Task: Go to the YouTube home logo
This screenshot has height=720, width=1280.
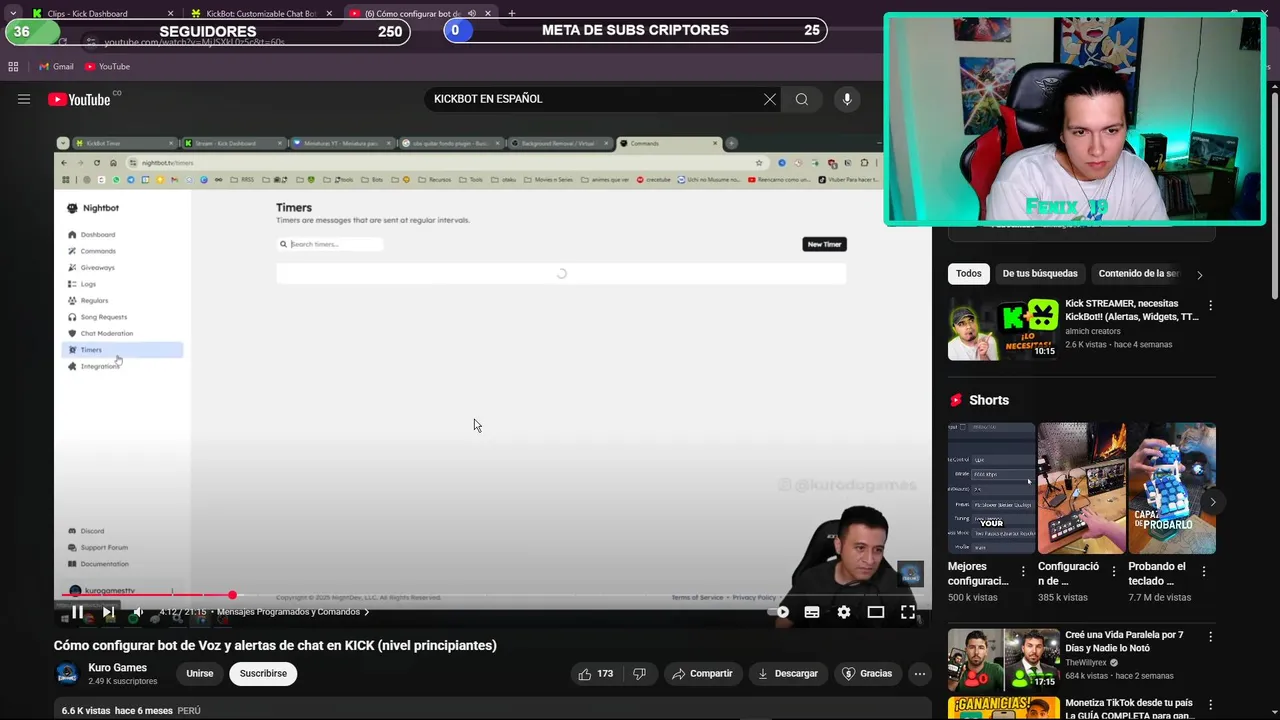Action: (79, 99)
